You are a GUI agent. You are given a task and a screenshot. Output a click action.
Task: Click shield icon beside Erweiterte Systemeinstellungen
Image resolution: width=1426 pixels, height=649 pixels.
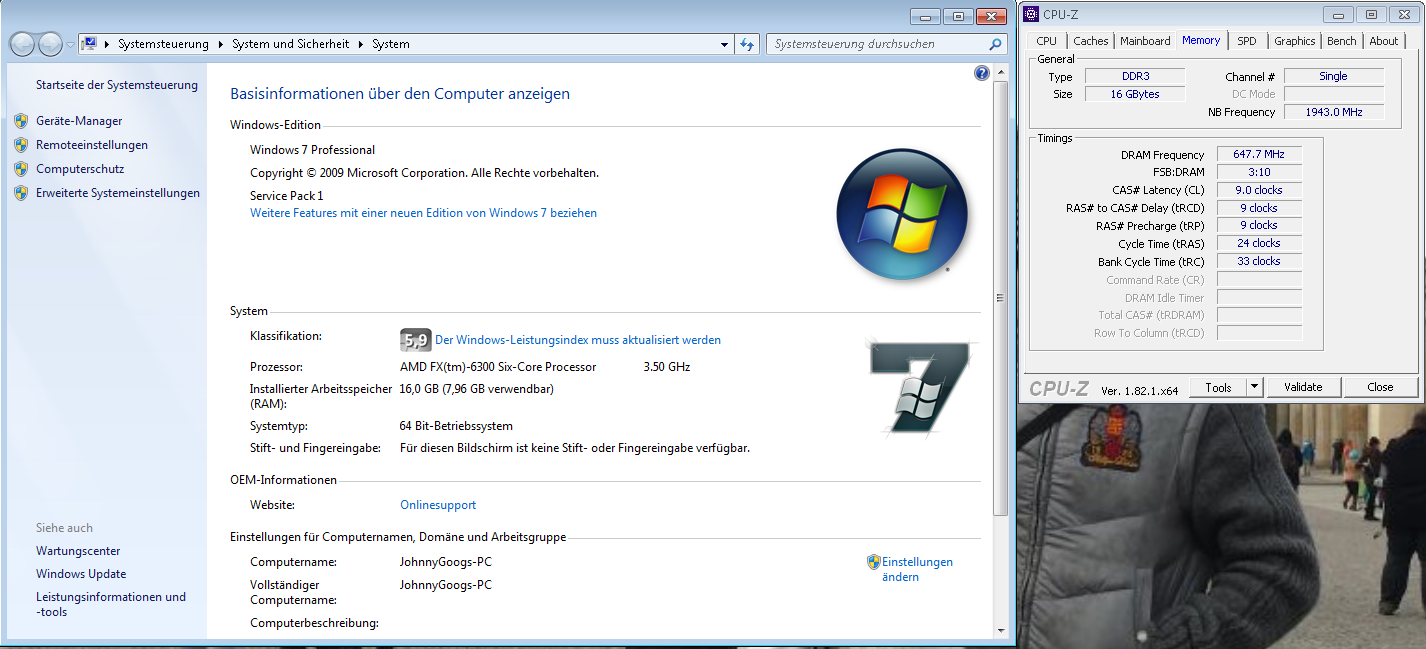(21, 193)
